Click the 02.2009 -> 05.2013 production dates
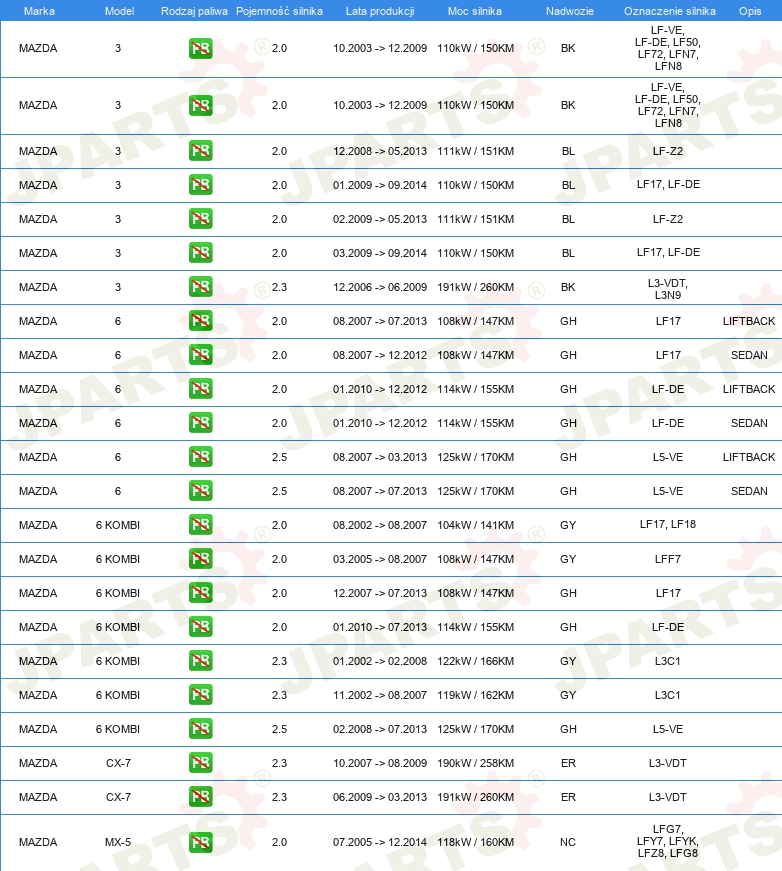 (380, 219)
